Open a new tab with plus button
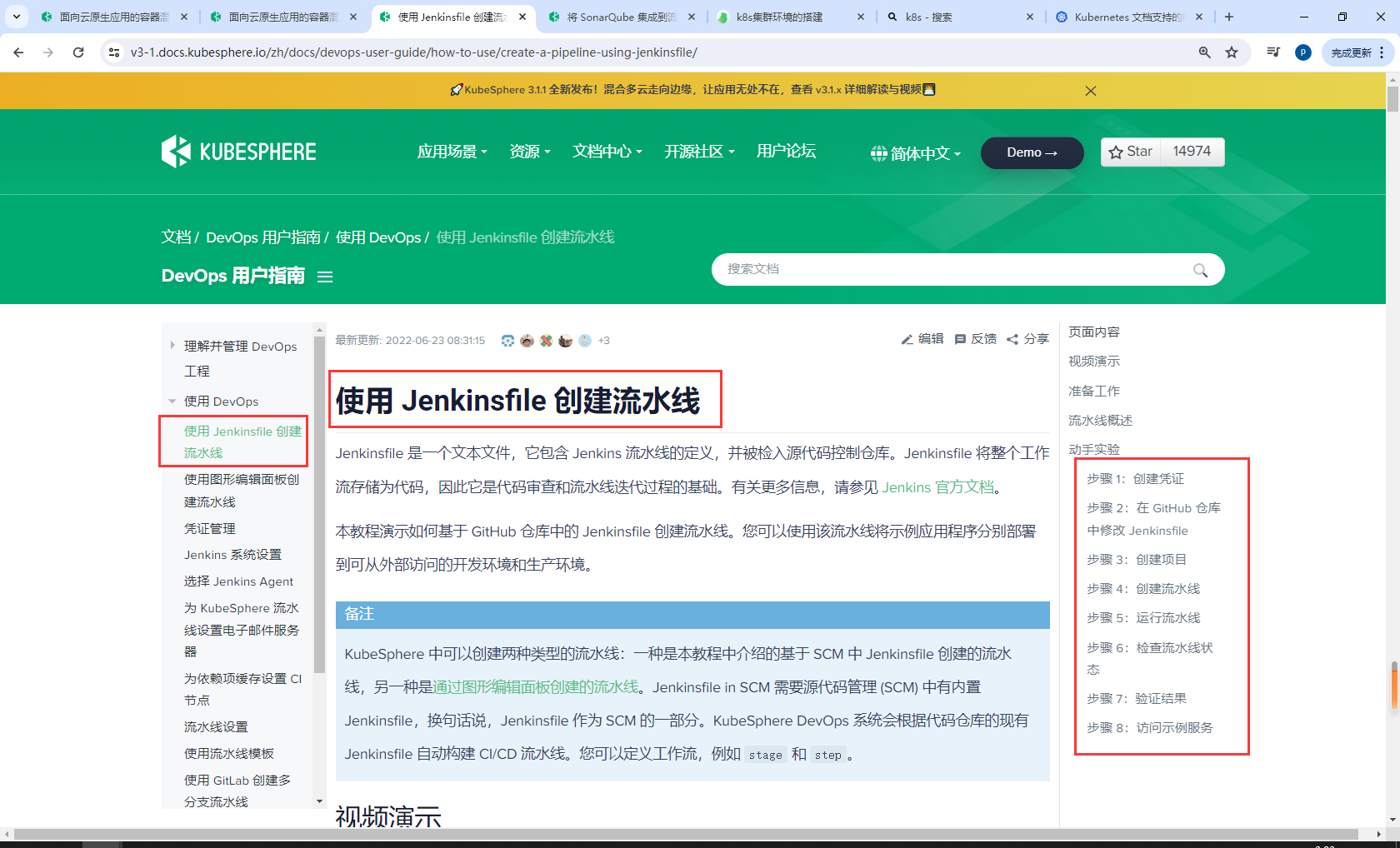The height and width of the screenshot is (848, 1400). [1229, 17]
